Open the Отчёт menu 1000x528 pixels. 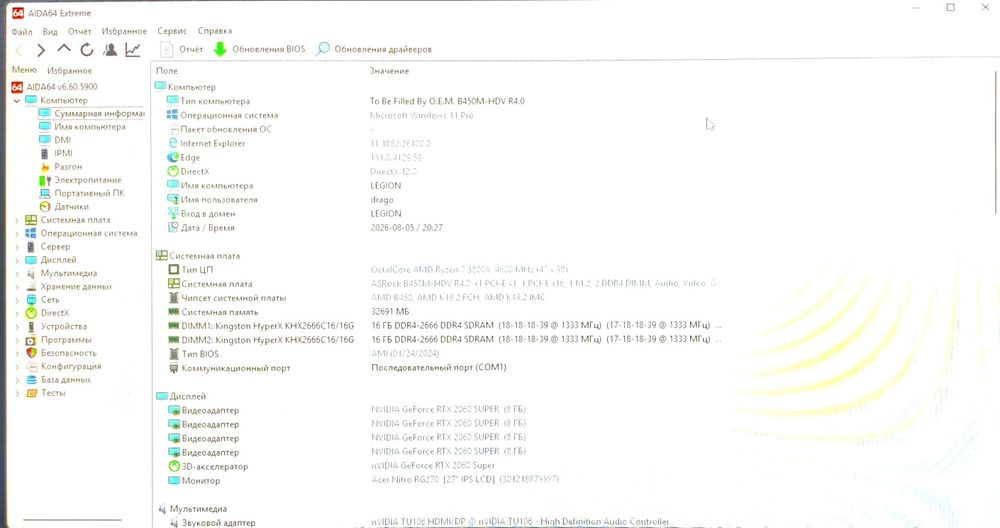click(80, 31)
